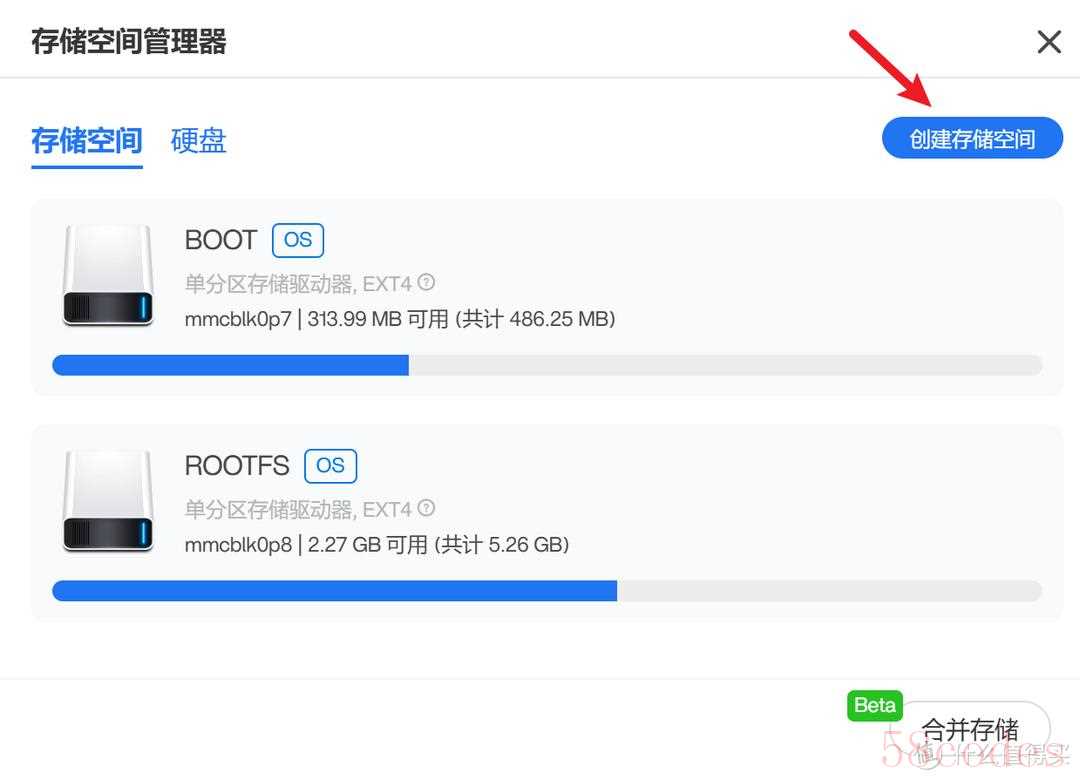
Task: Click the mmcblk0p8 capacity details line
Action: 377,545
